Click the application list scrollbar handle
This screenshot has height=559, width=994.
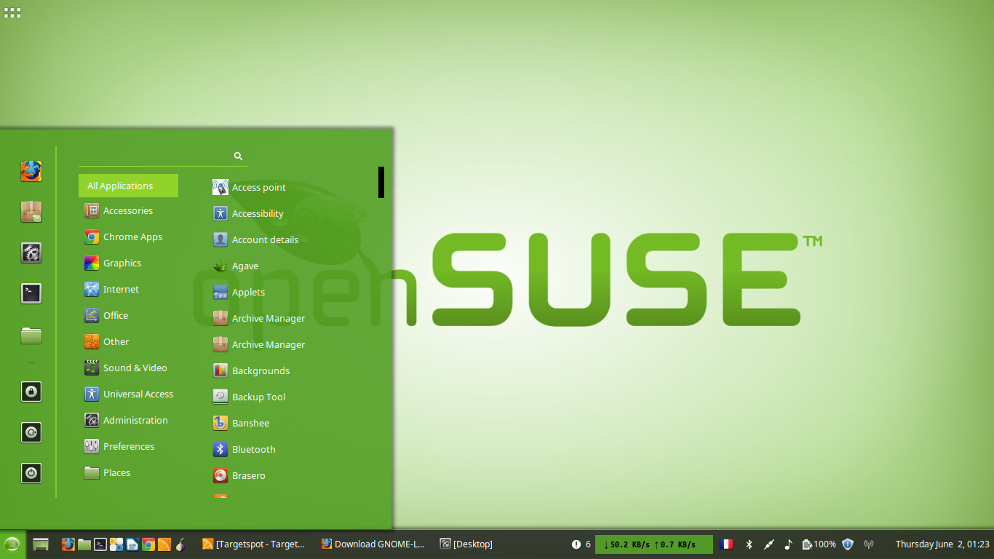[381, 183]
